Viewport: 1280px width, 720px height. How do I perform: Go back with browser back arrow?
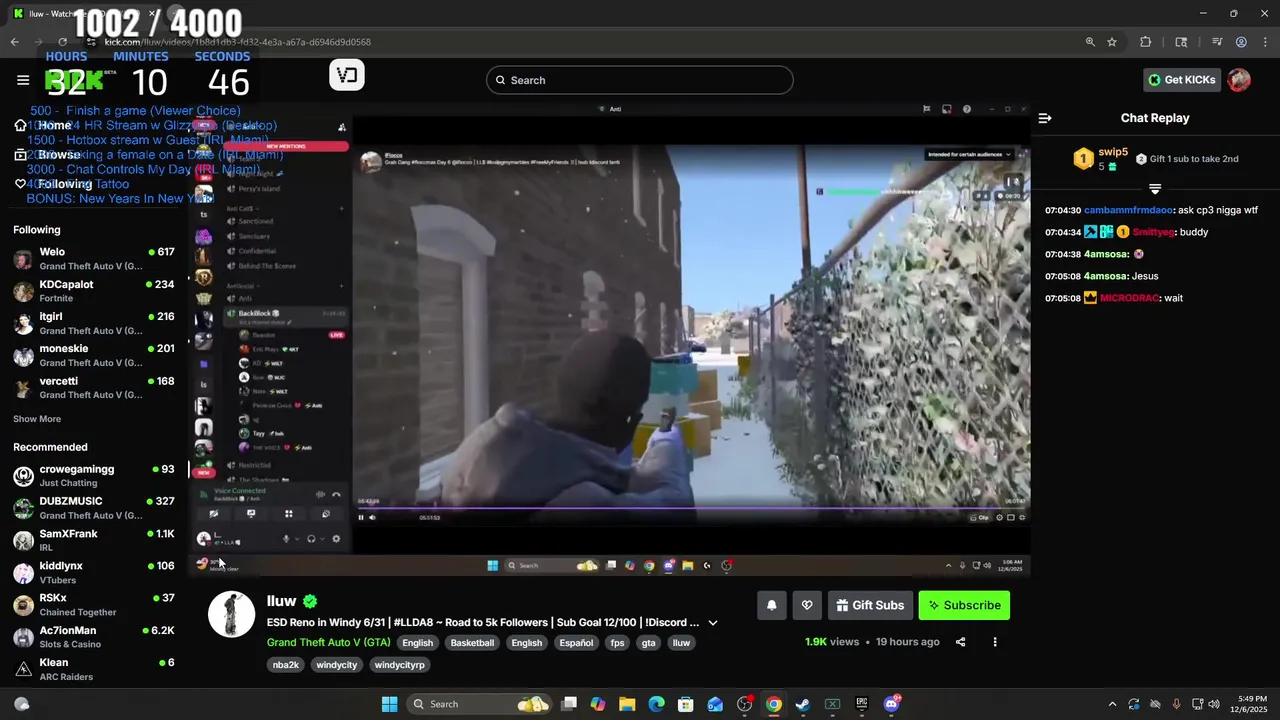point(14,42)
